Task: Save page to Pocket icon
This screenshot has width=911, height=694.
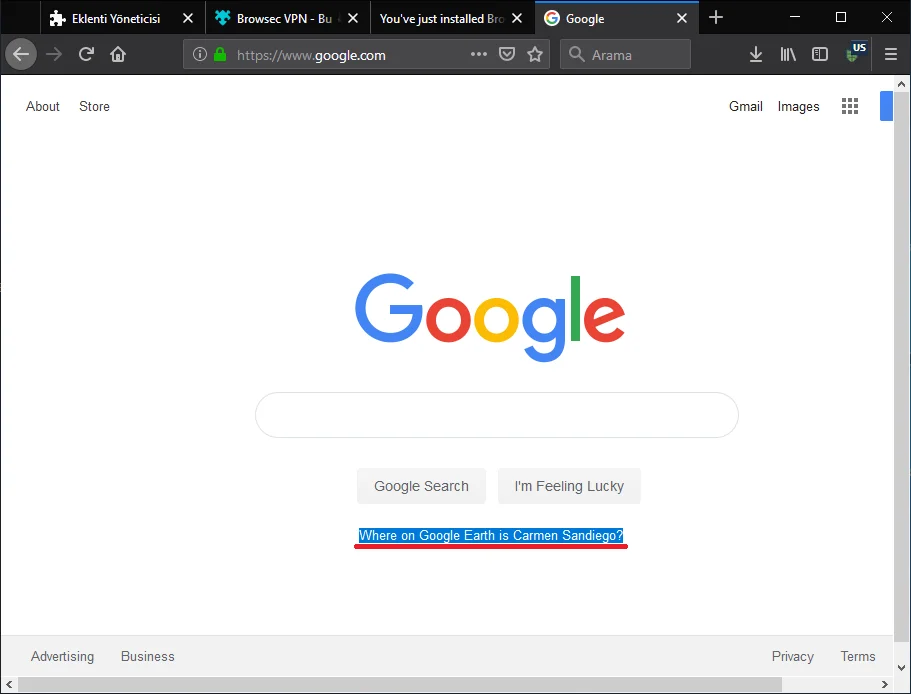Action: 507,55
